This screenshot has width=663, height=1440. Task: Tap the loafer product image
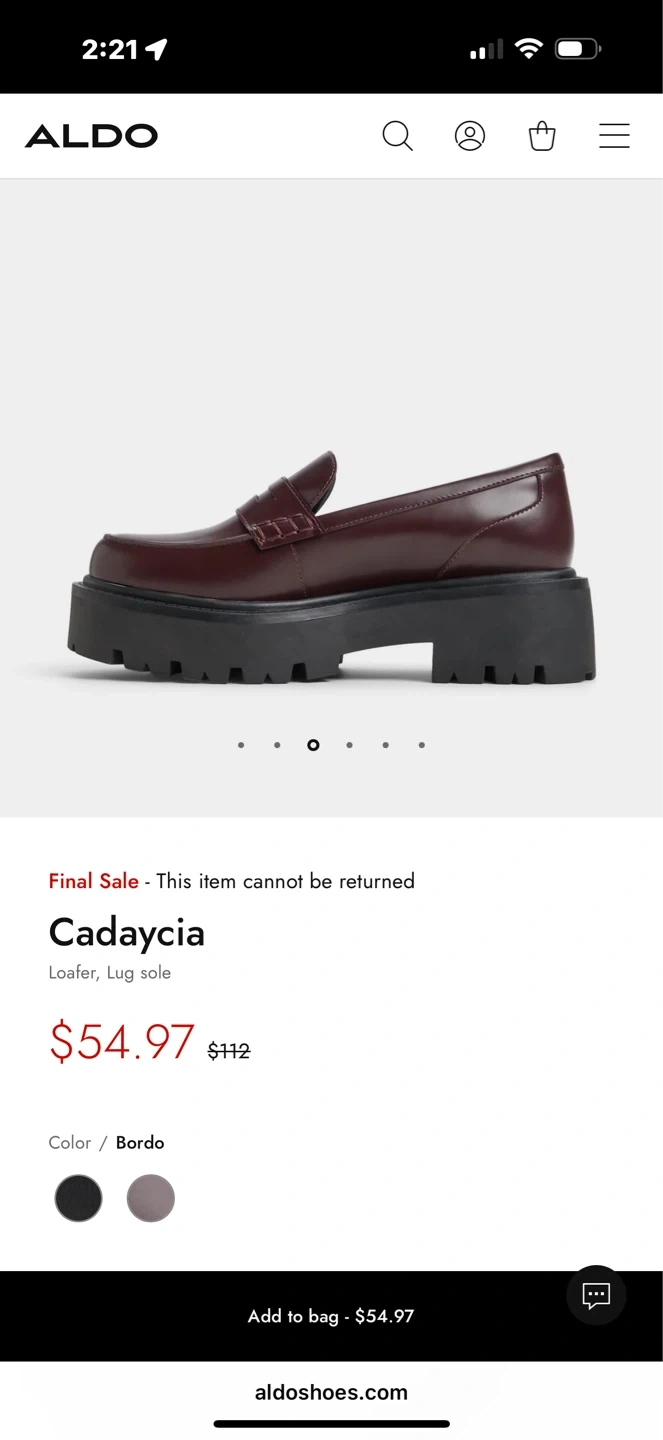[x=332, y=570]
